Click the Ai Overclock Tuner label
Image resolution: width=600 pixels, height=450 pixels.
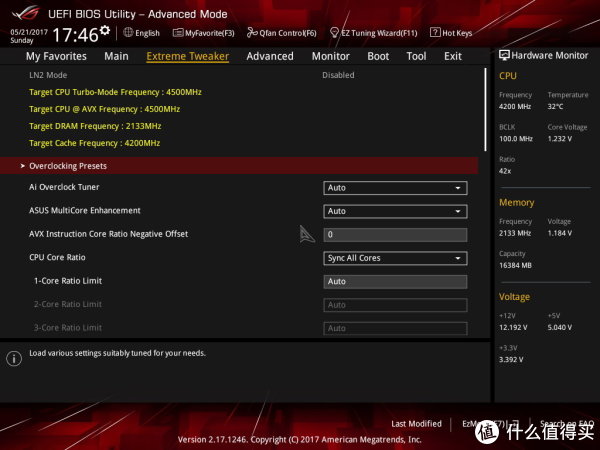tap(64, 187)
